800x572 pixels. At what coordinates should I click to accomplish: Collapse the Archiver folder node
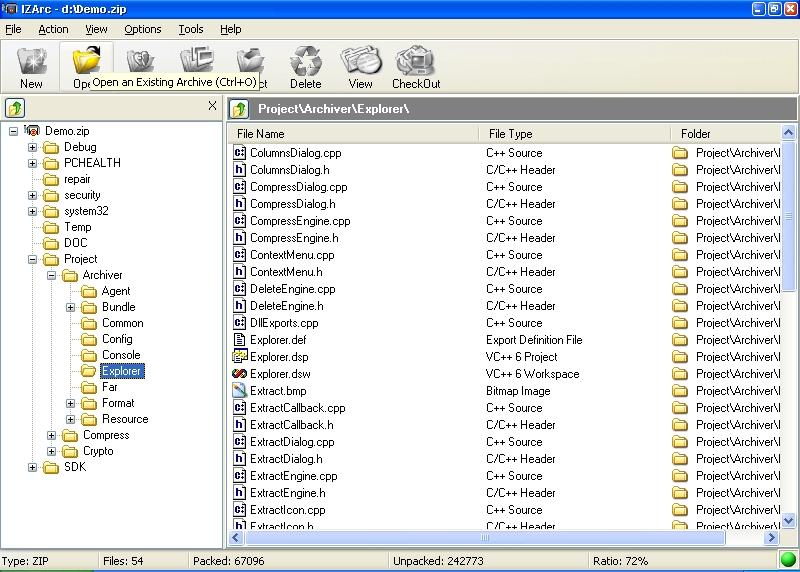[x=51, y=276]
